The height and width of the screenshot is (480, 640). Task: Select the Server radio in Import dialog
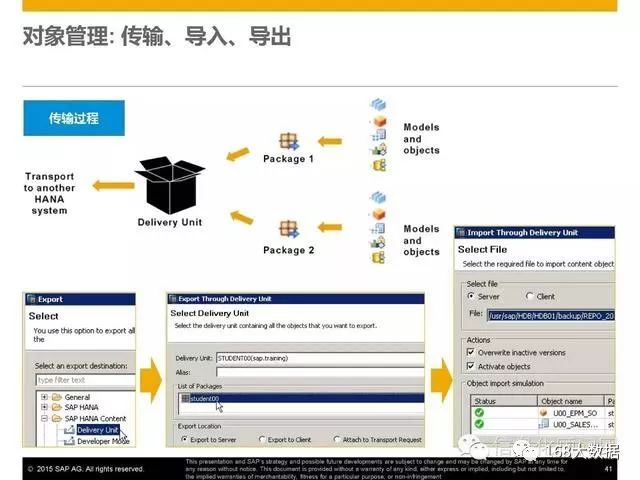click(471, 296)
